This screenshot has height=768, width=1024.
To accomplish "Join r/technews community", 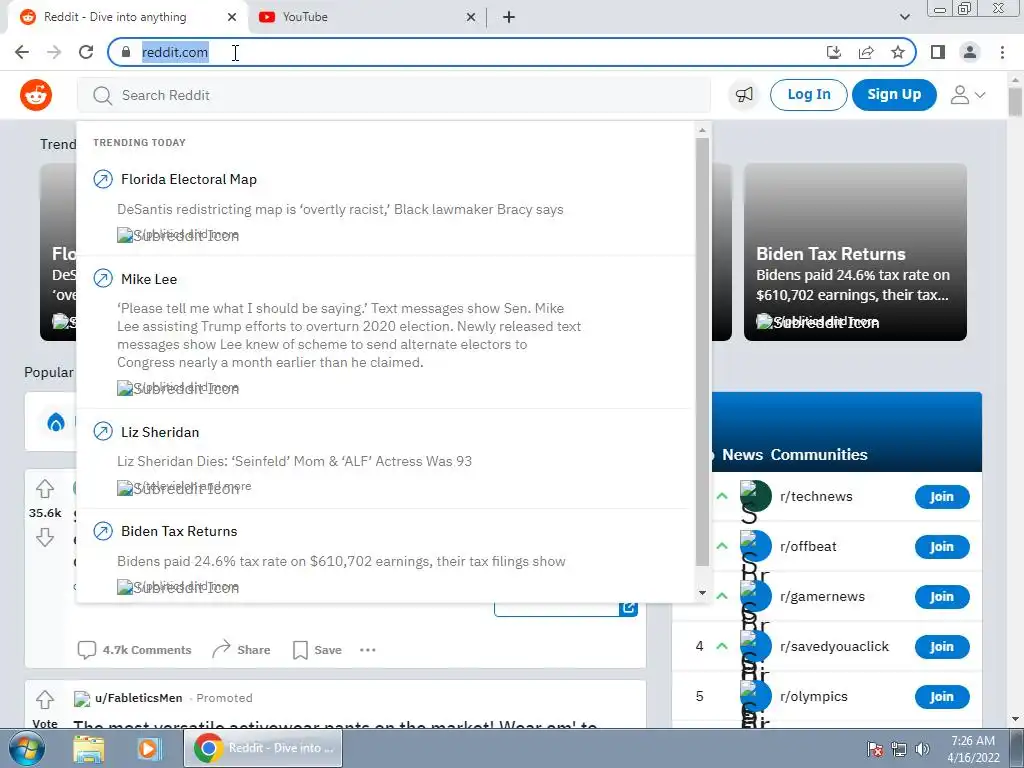I will [x=942, y=497].
